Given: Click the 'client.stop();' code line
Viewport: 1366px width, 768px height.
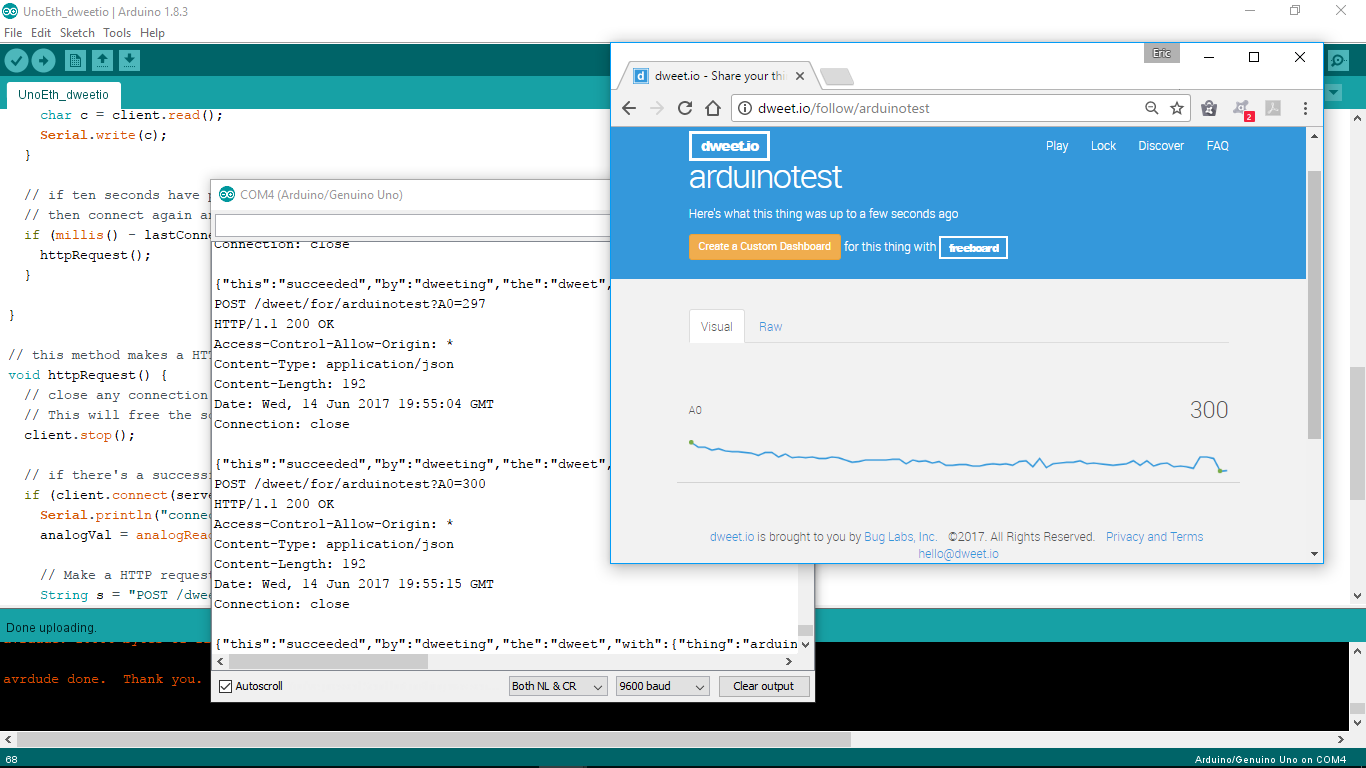Looking at the screenshot, I should (x=79, y=435).
